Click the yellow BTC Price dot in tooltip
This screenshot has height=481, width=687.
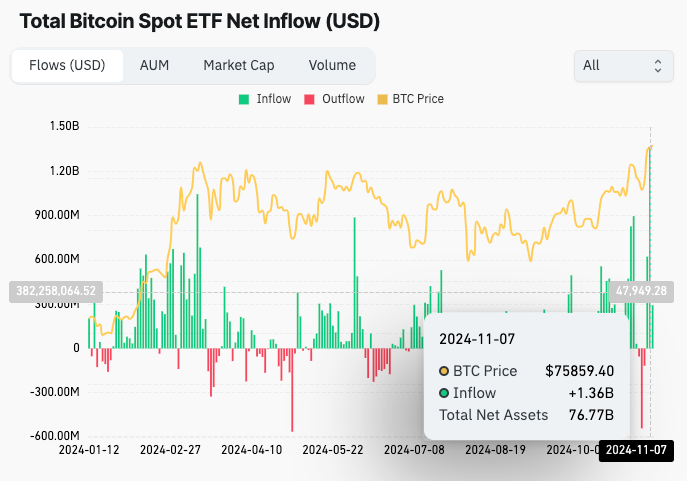click(x=444, y=371)
